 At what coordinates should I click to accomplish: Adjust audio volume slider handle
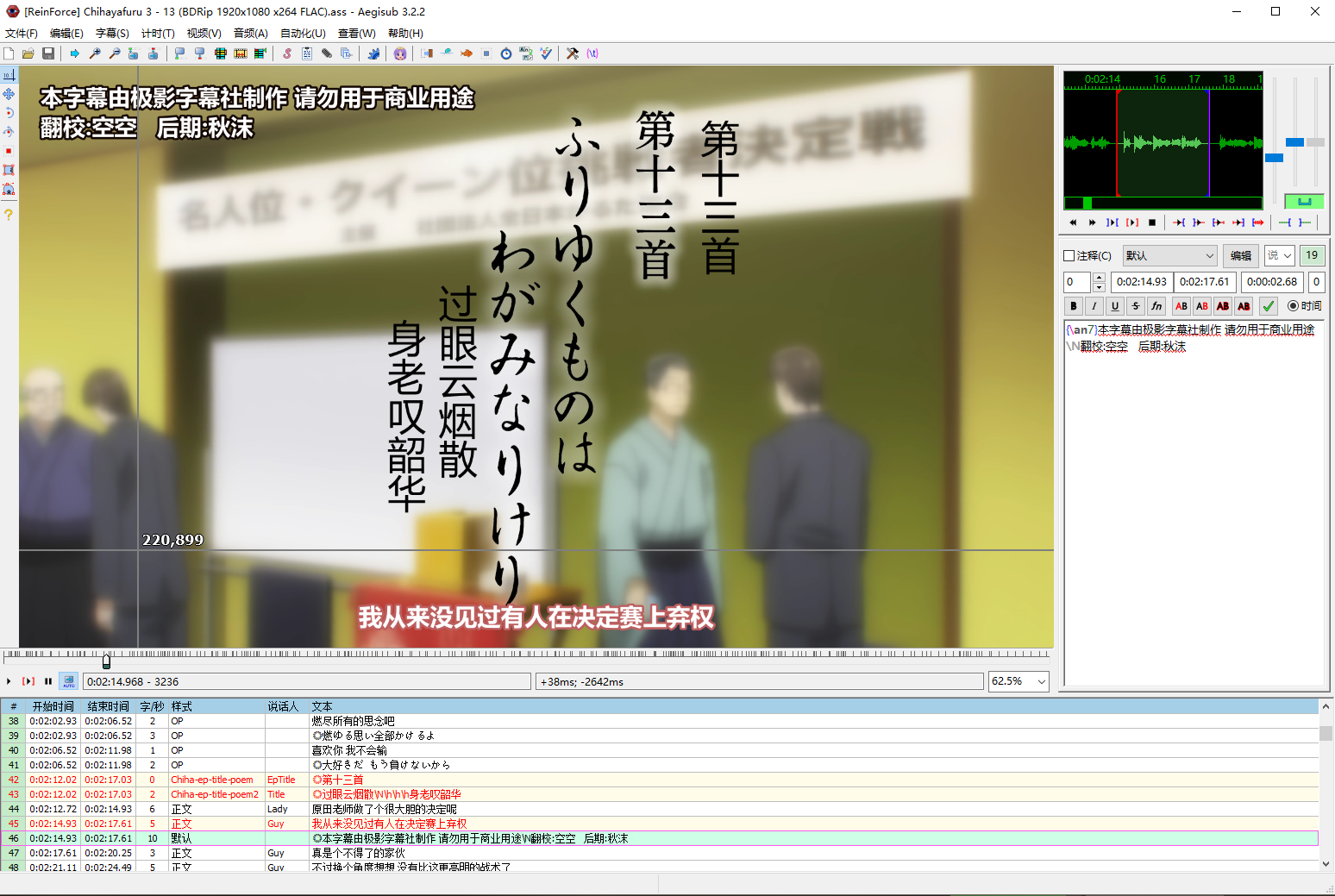[1315, 142]
